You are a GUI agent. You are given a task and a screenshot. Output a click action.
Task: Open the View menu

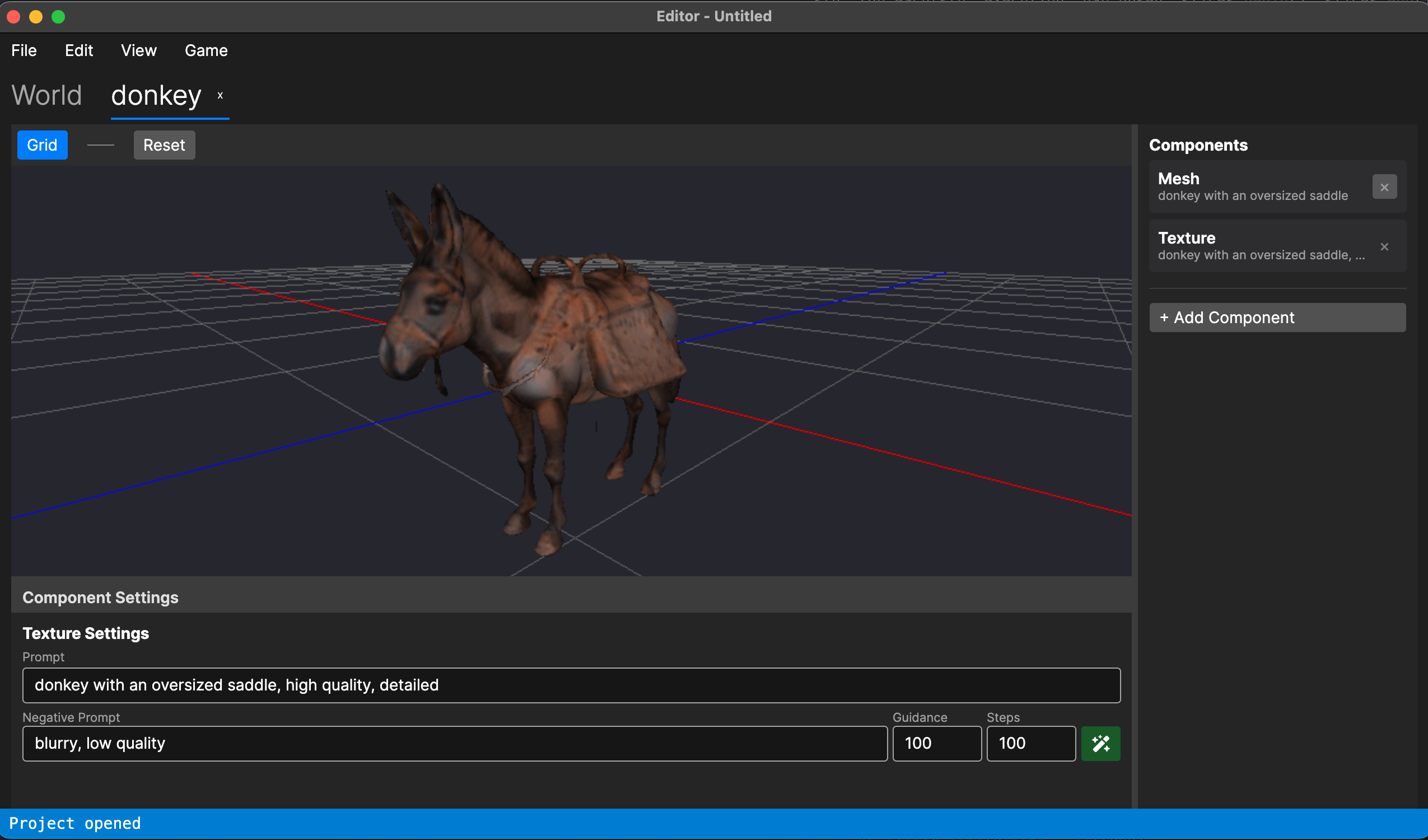pyautogui.click(x=138, y=50)
